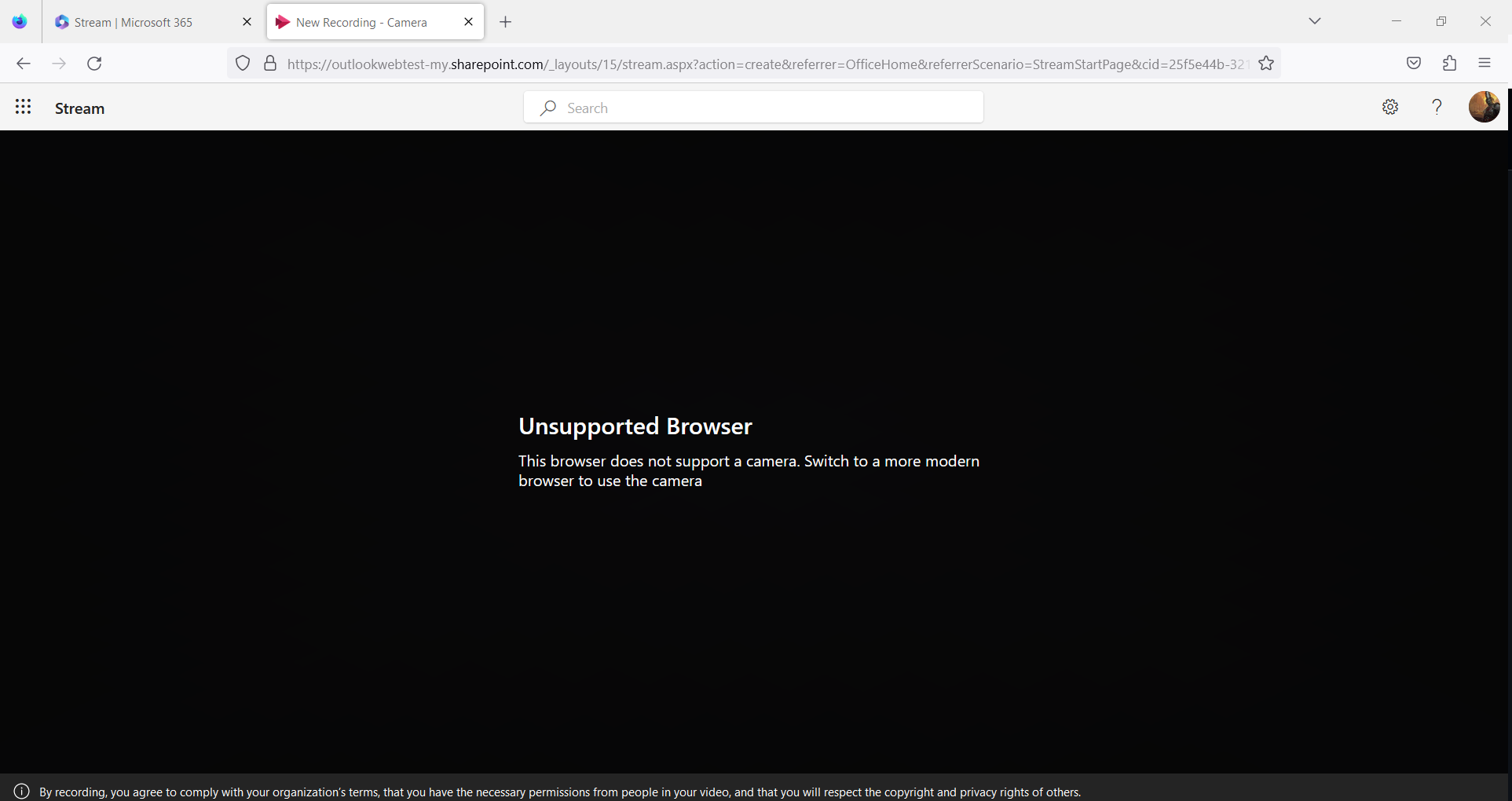Click the info icon on the disclaimer bar

click(x=21, y=791)
